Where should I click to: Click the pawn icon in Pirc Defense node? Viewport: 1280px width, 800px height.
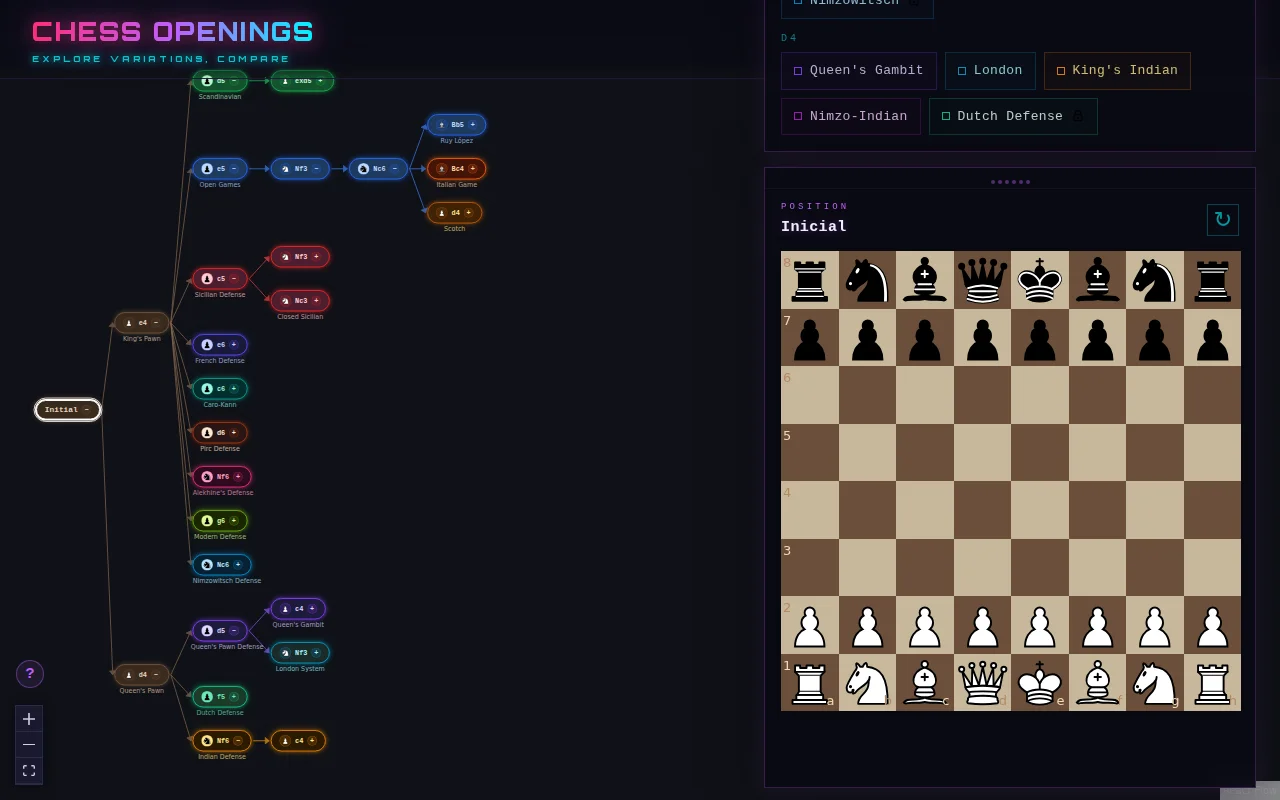207,433
